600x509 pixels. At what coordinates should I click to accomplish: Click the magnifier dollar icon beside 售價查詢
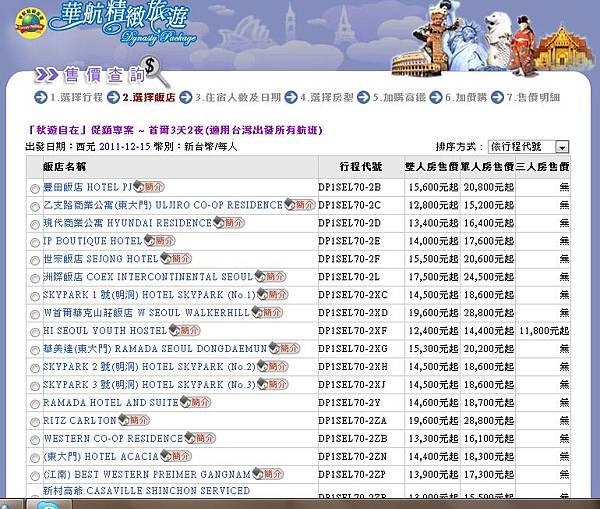tap(155, 70)
